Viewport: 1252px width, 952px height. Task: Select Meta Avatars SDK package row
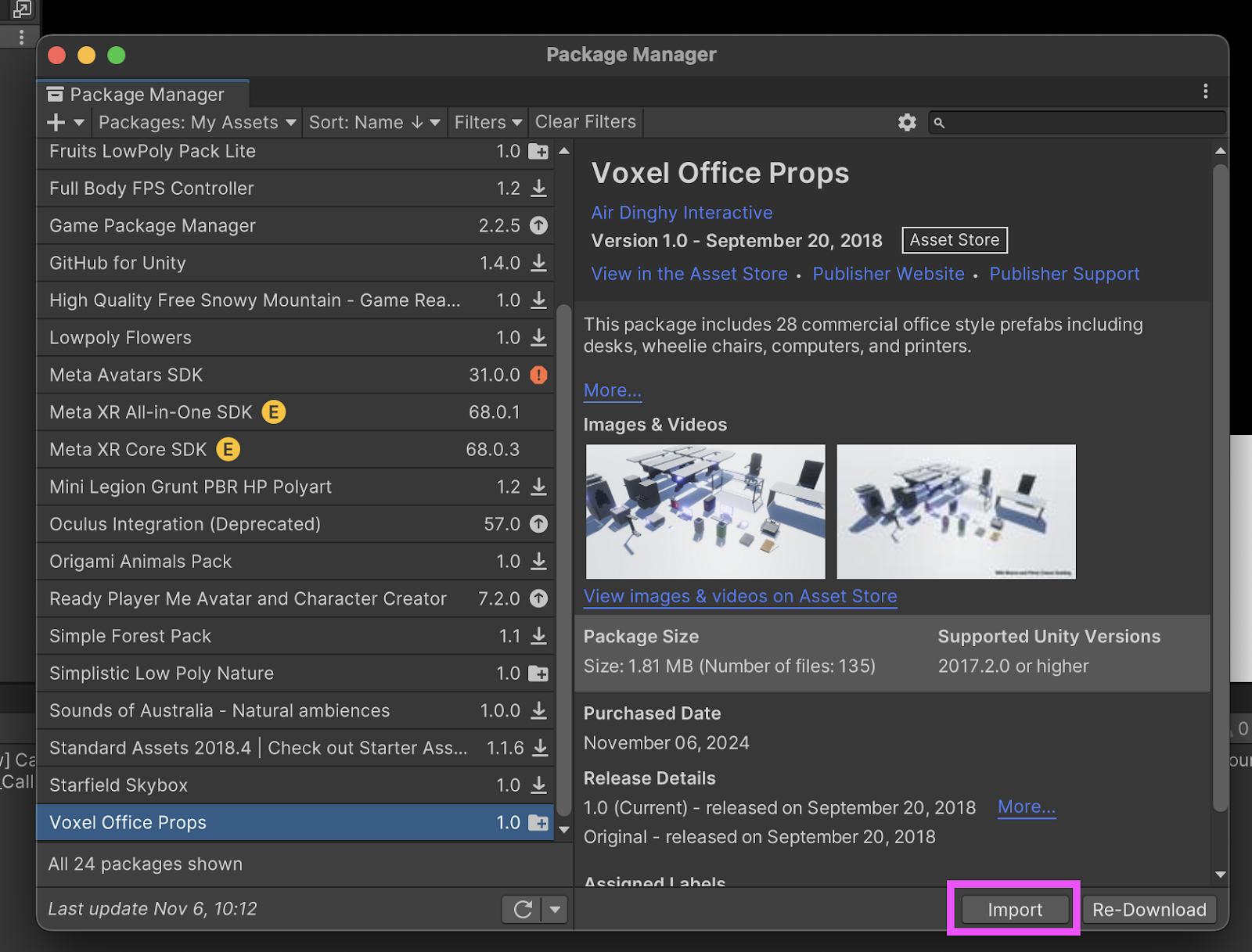[296, 375]
